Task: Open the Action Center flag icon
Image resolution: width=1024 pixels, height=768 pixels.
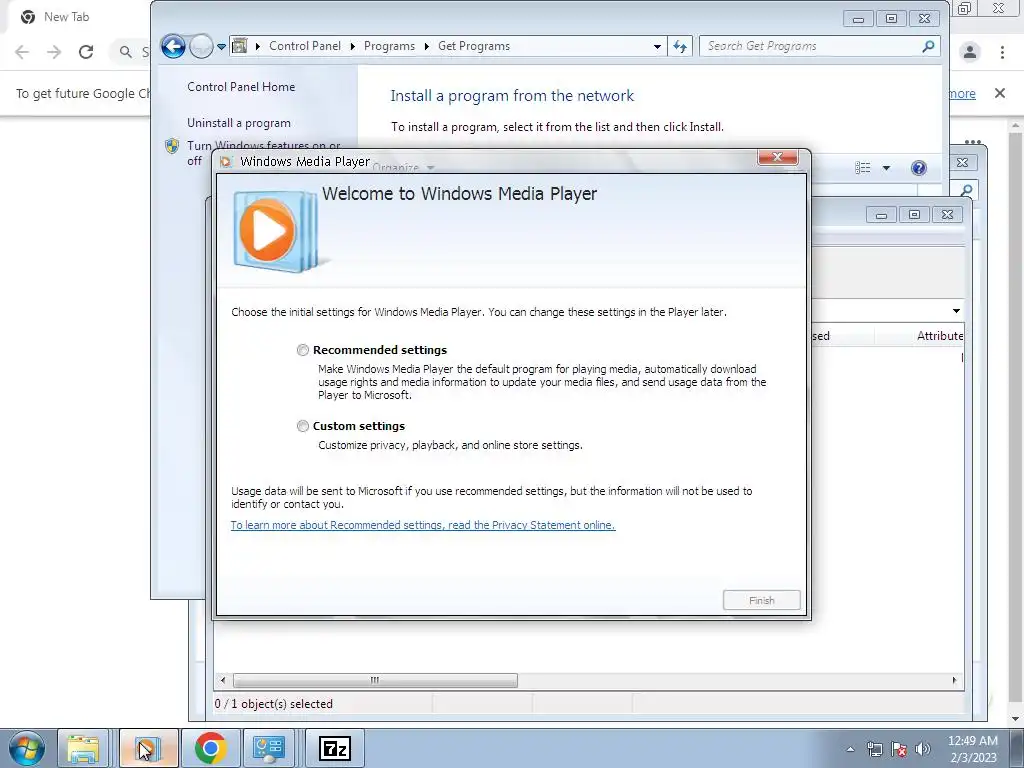Action: click(899, 749)
